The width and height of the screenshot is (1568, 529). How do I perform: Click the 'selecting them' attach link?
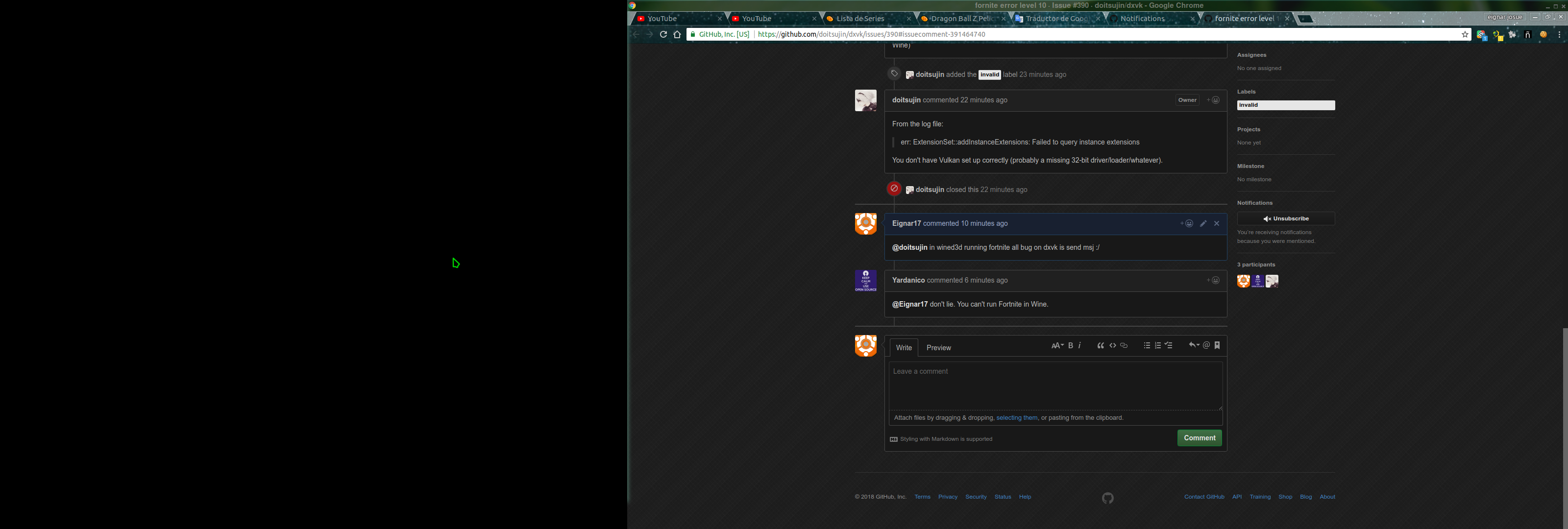[x=1017, y=418]
